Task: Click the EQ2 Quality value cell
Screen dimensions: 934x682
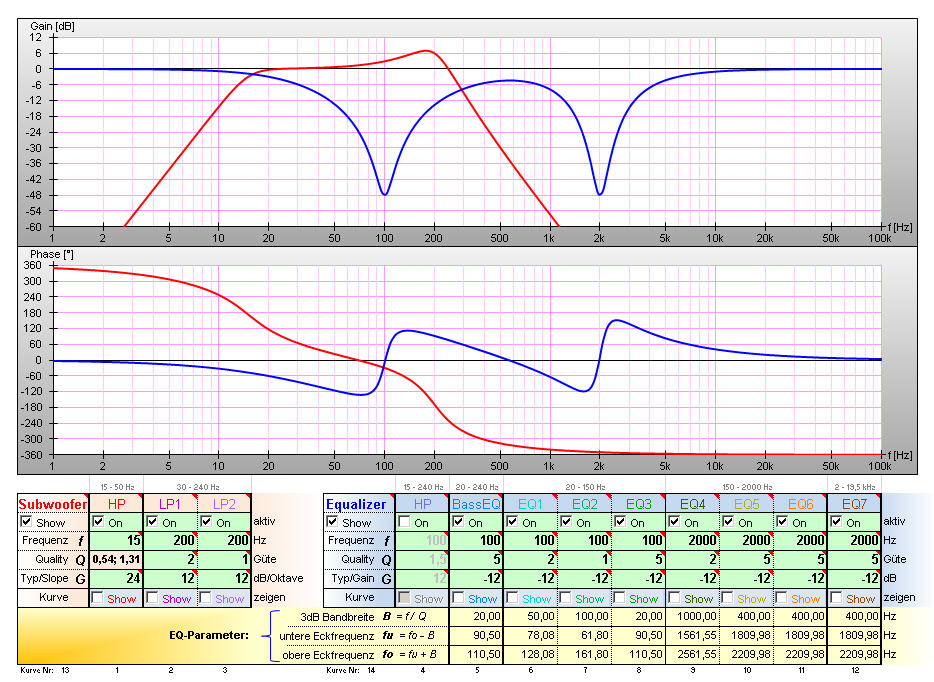Action: pyautogui.click(x=585, y=560)
